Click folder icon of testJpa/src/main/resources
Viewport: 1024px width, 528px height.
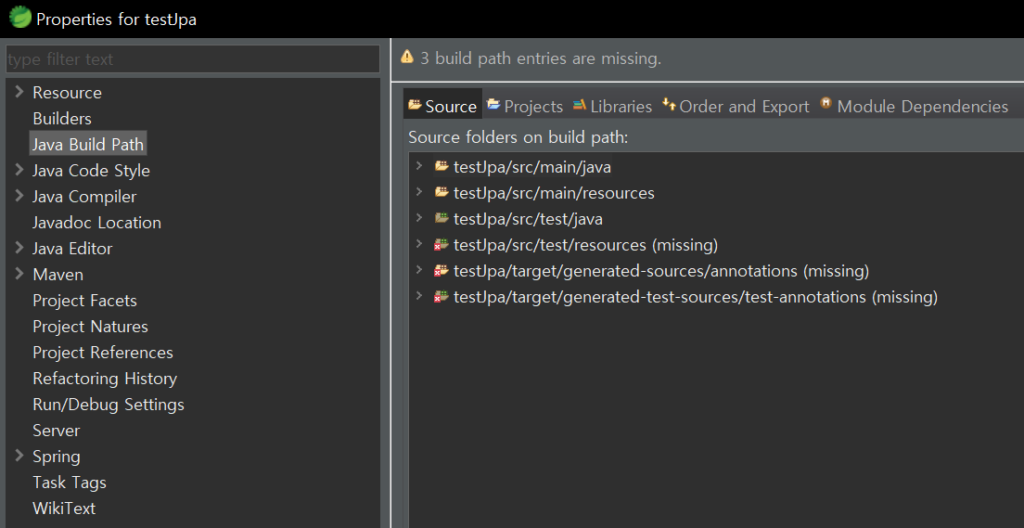tap(441, 193)
